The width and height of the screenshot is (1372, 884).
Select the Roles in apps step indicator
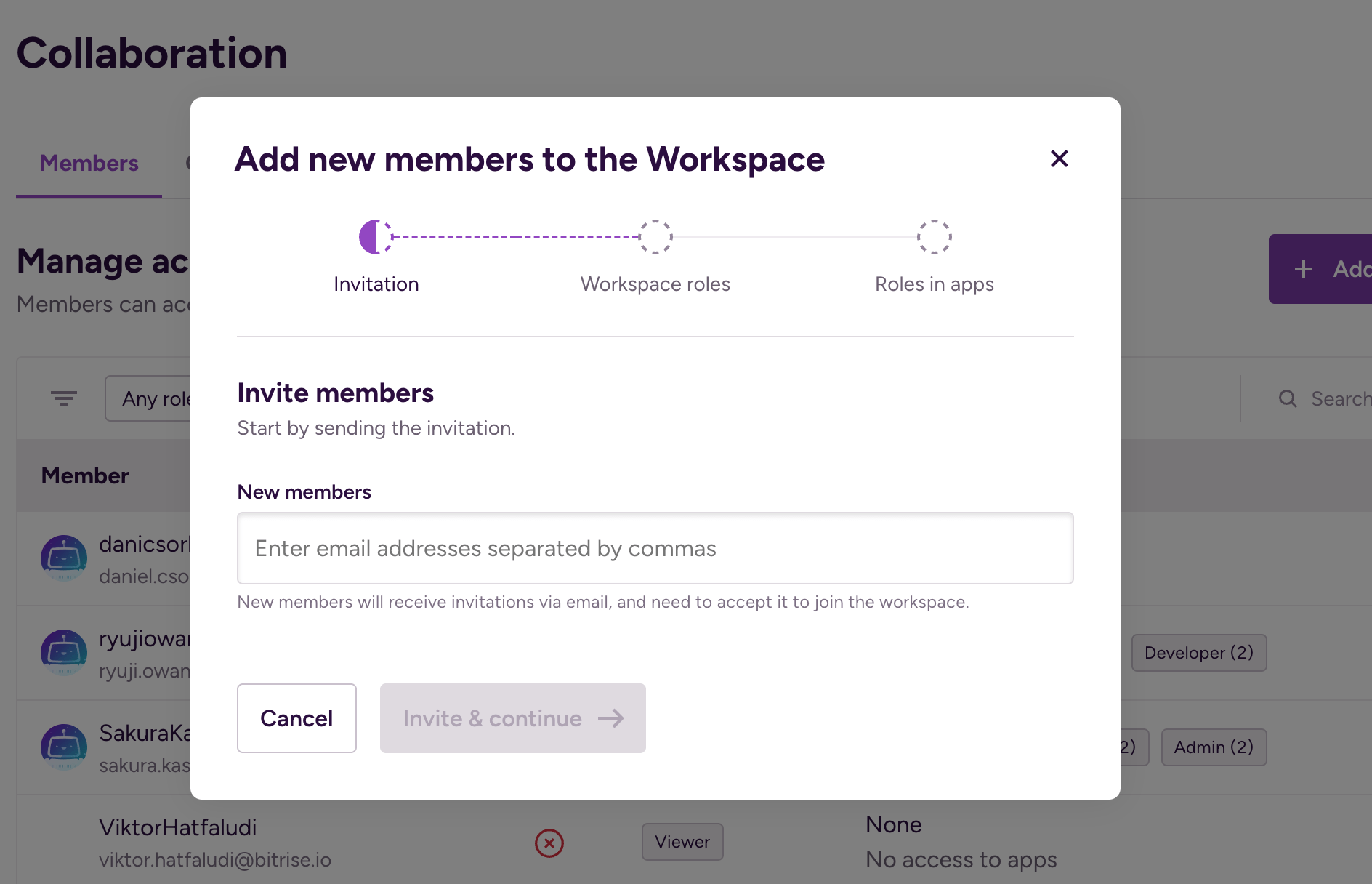pyautogui.click(x=935, y=237)
